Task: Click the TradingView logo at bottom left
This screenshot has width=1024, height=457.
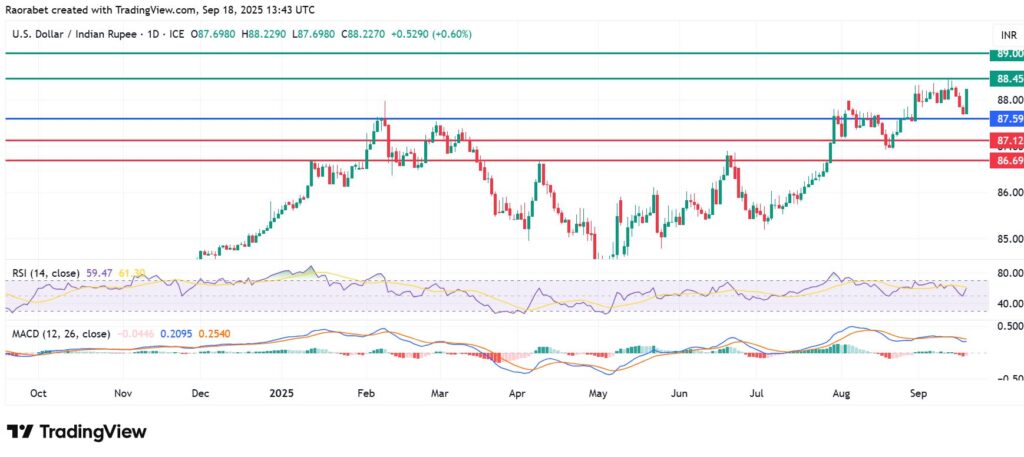Action: click(x=77, y=431)
